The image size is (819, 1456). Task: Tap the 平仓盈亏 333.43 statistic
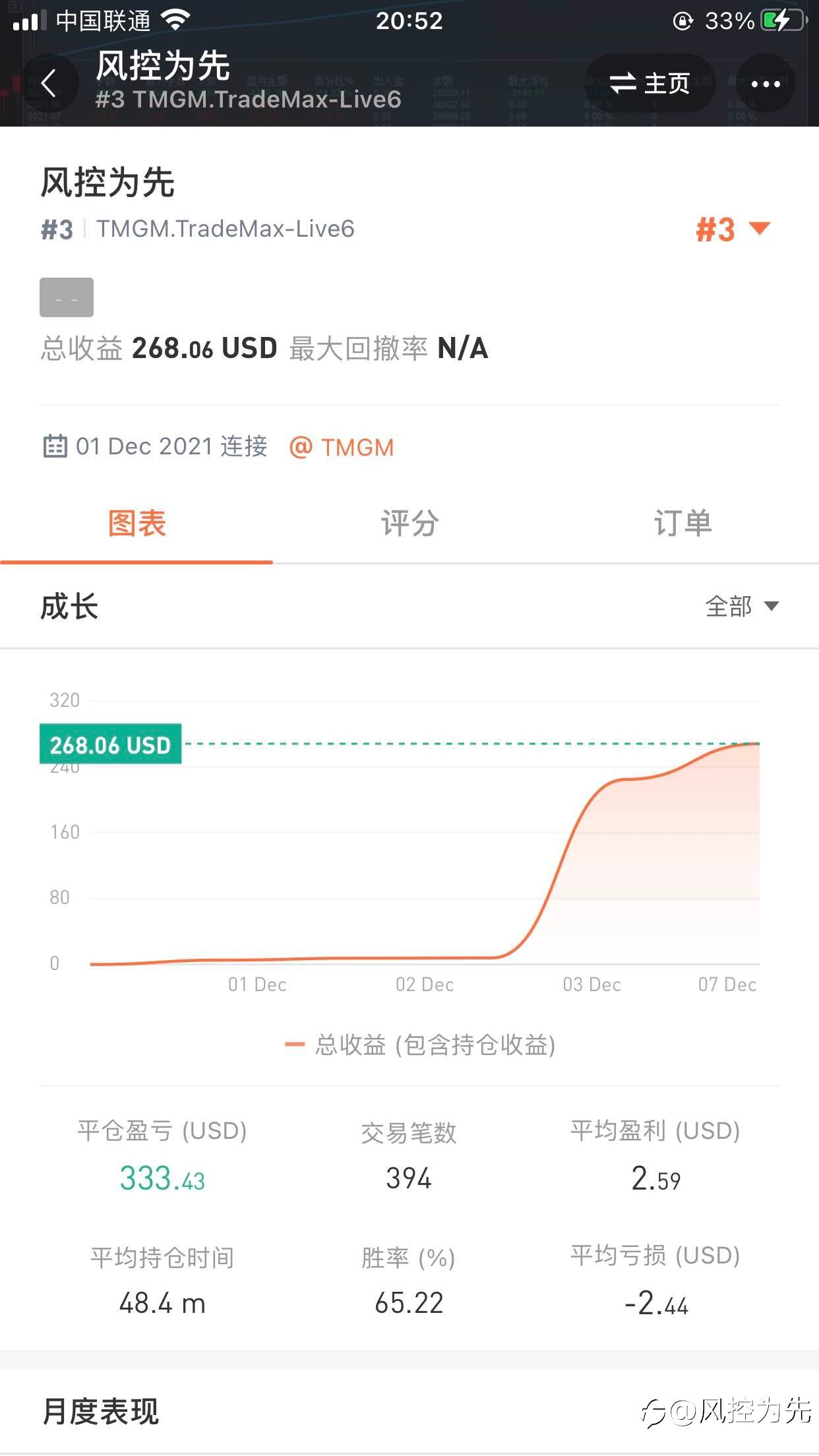pyautogui.click(x=162, y=1178)
